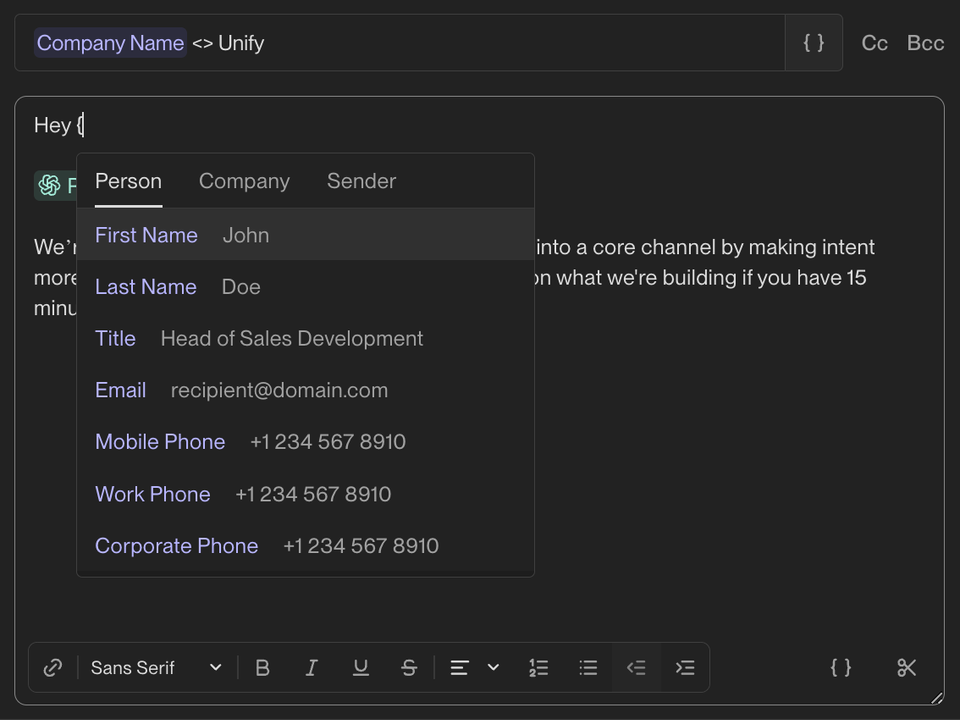This screenshot has width=960, height=720.
Task: Insert a numbered list
Action: point(539,667)
